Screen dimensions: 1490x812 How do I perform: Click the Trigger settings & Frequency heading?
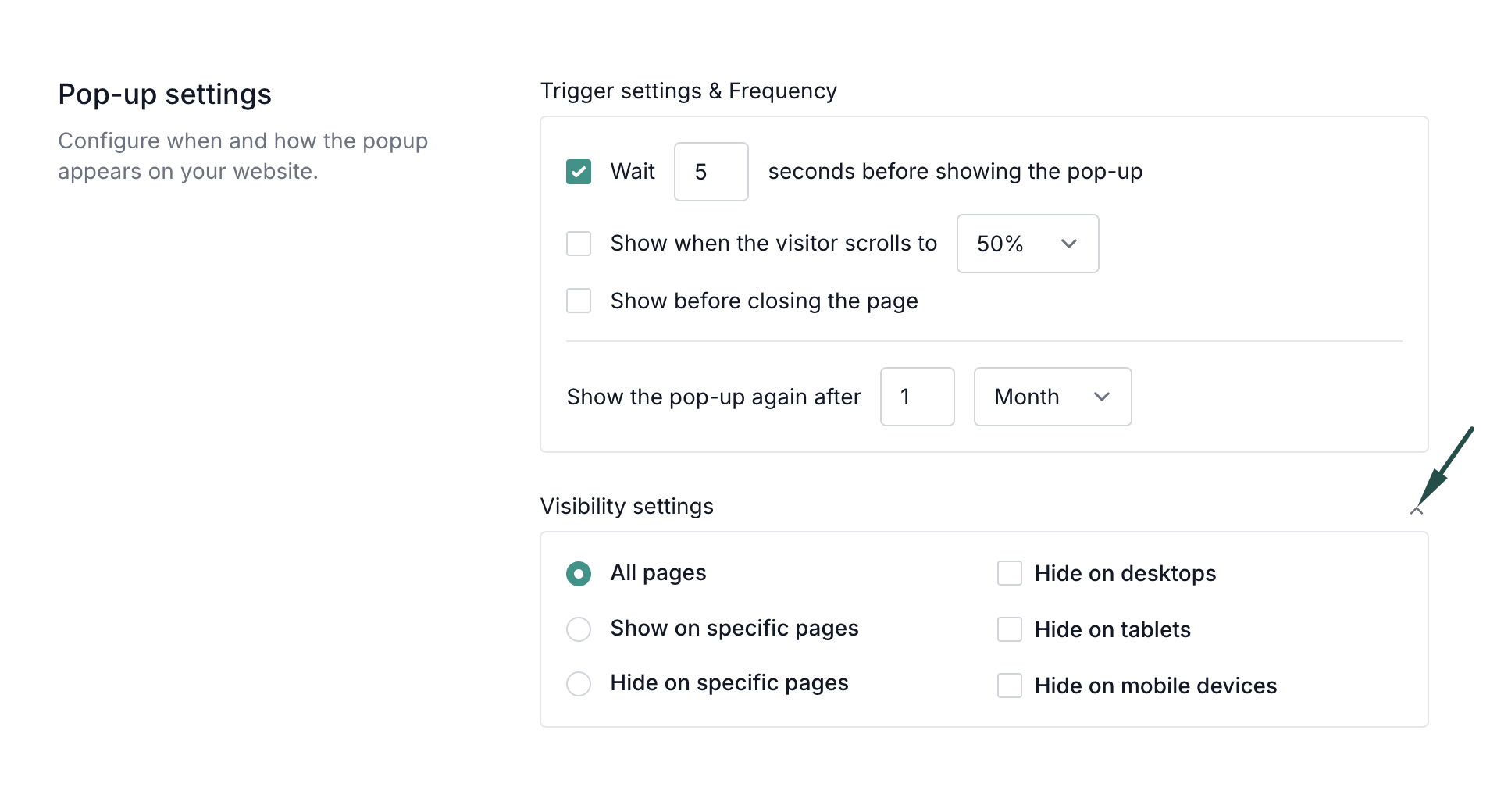(688, 91)
